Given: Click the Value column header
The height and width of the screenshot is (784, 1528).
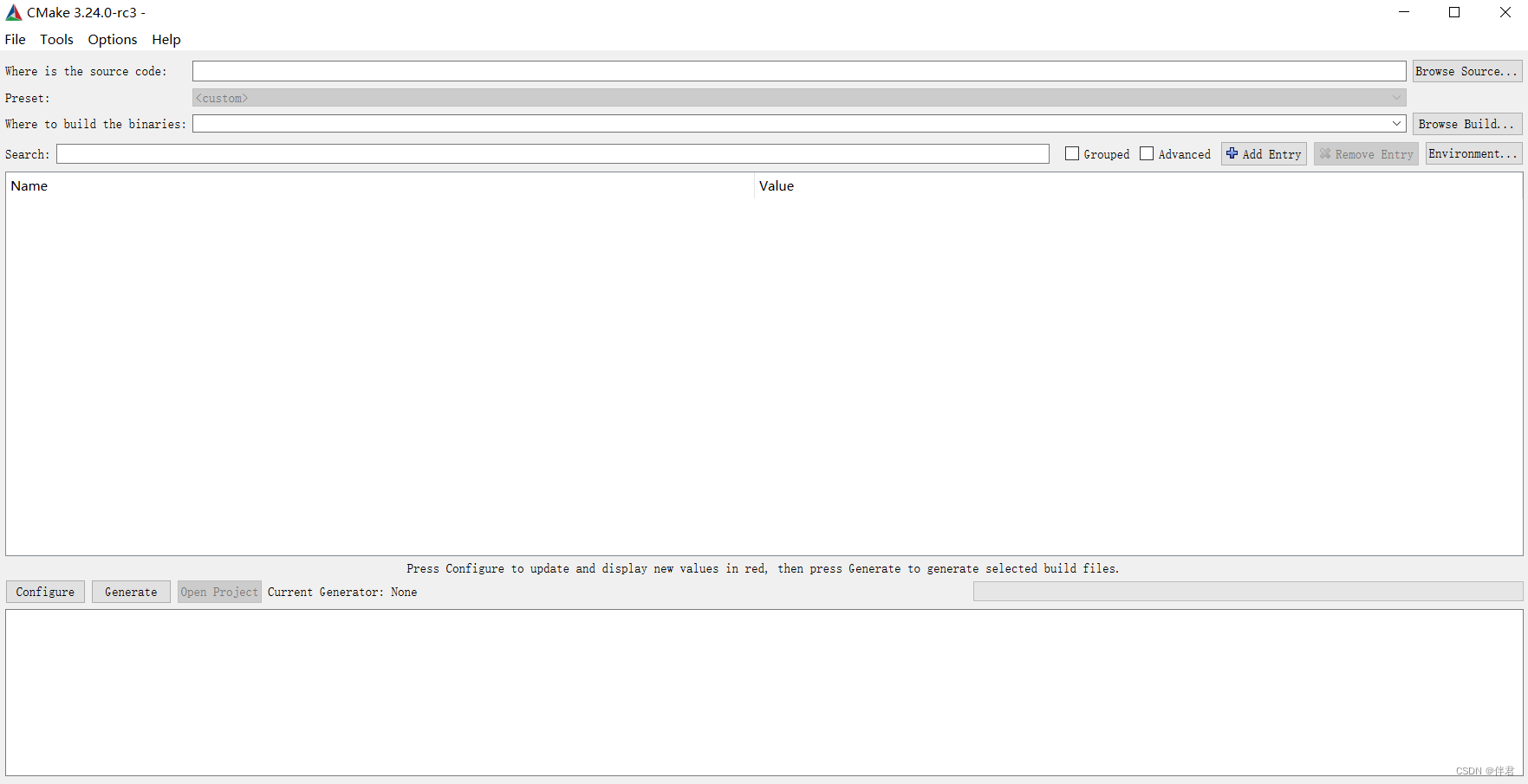Looking at the screenshot, I should pos(1138,186).
